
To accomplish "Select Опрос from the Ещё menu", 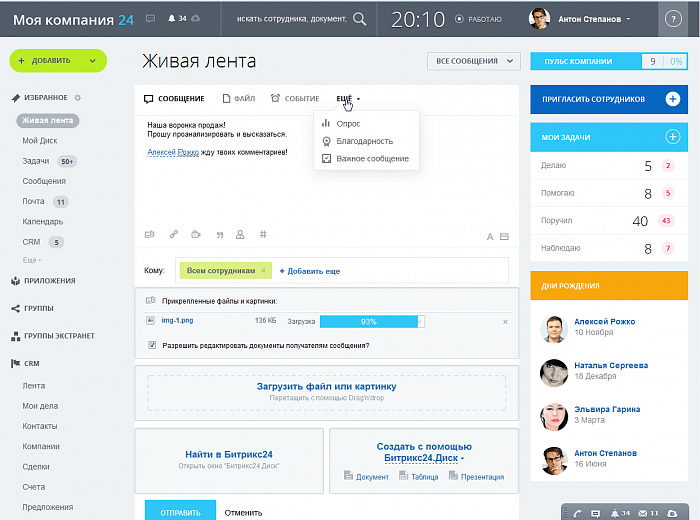I will tap(348, 123).
